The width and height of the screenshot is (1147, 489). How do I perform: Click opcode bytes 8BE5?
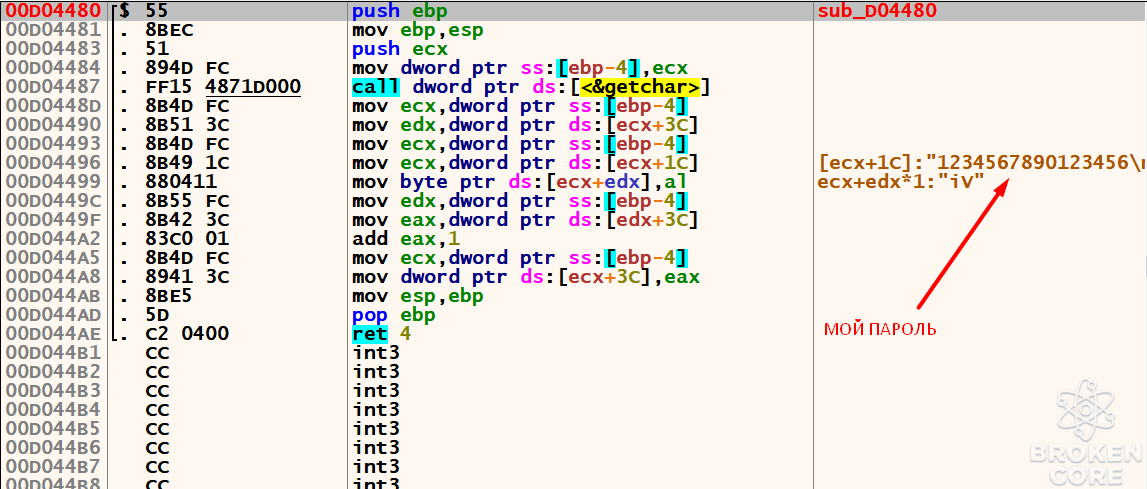click(x=170, y=297)
